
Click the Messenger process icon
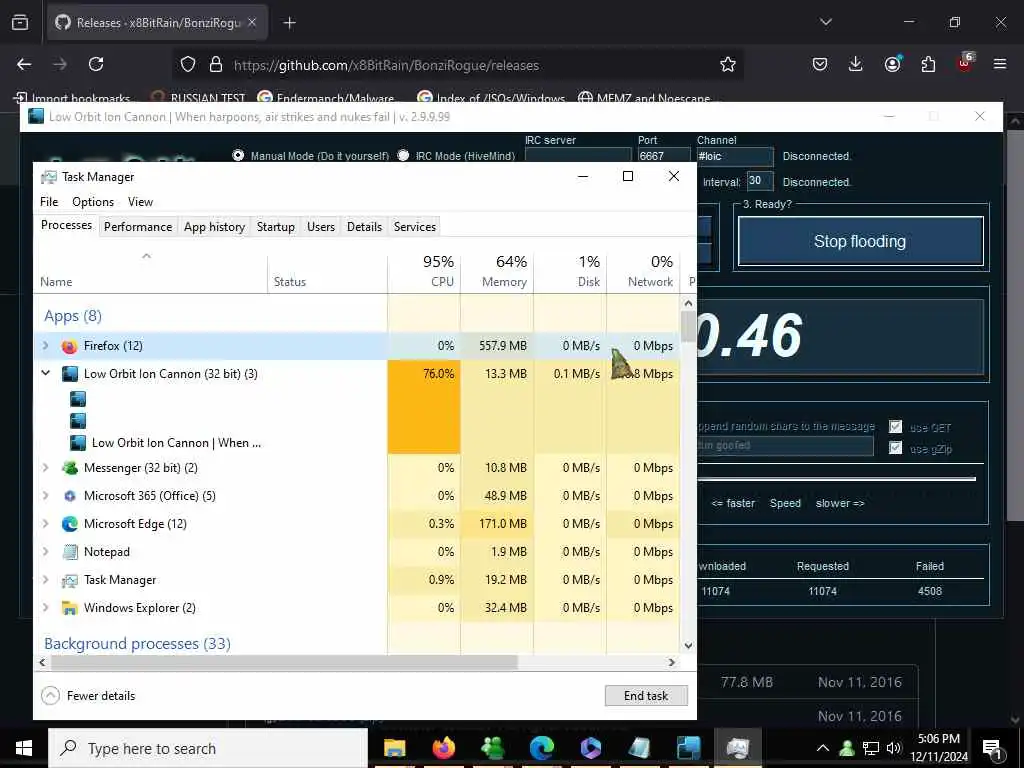(69, 468)
